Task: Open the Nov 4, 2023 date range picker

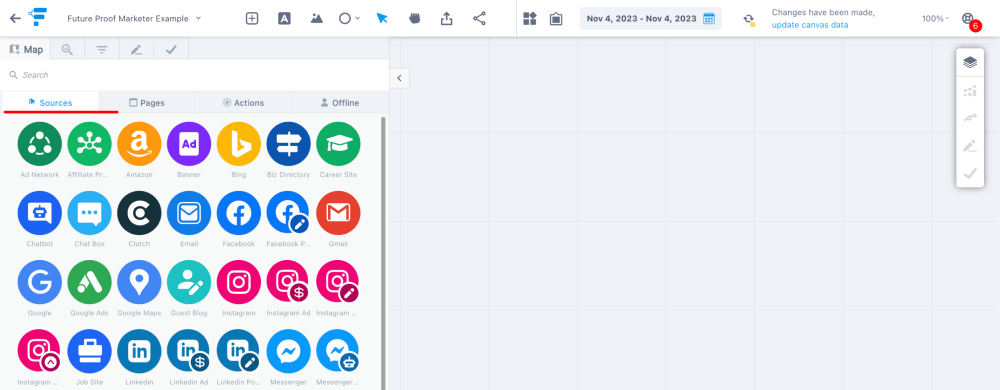Action: click(x=651, y=18)
